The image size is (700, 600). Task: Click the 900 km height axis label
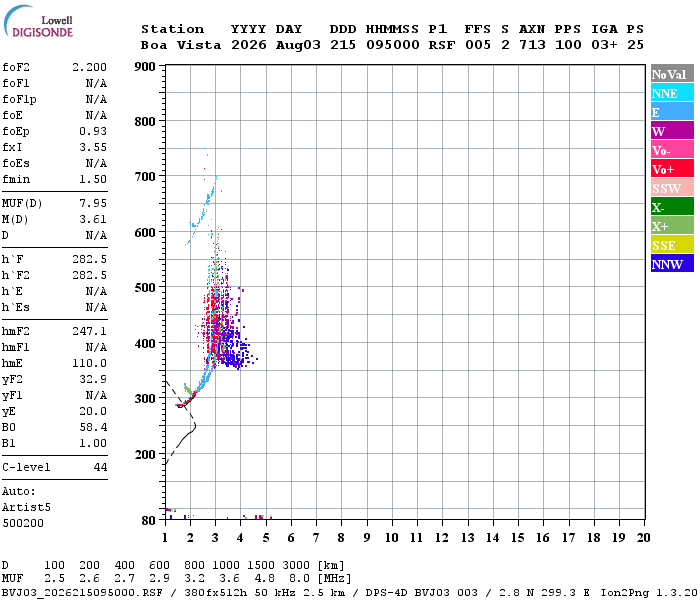[x=145, y=67]
